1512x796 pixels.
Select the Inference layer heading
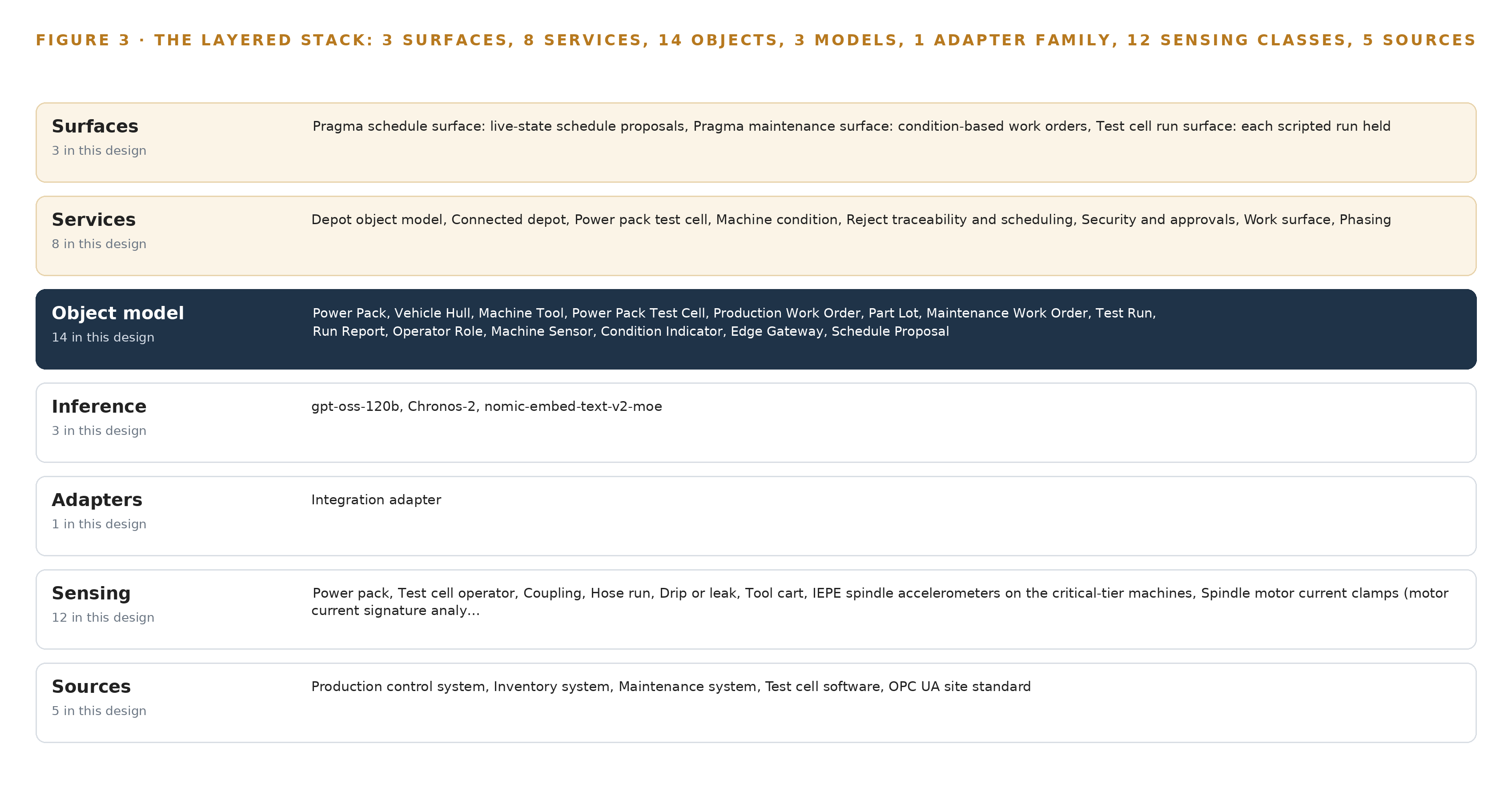(x=99, y=406)
